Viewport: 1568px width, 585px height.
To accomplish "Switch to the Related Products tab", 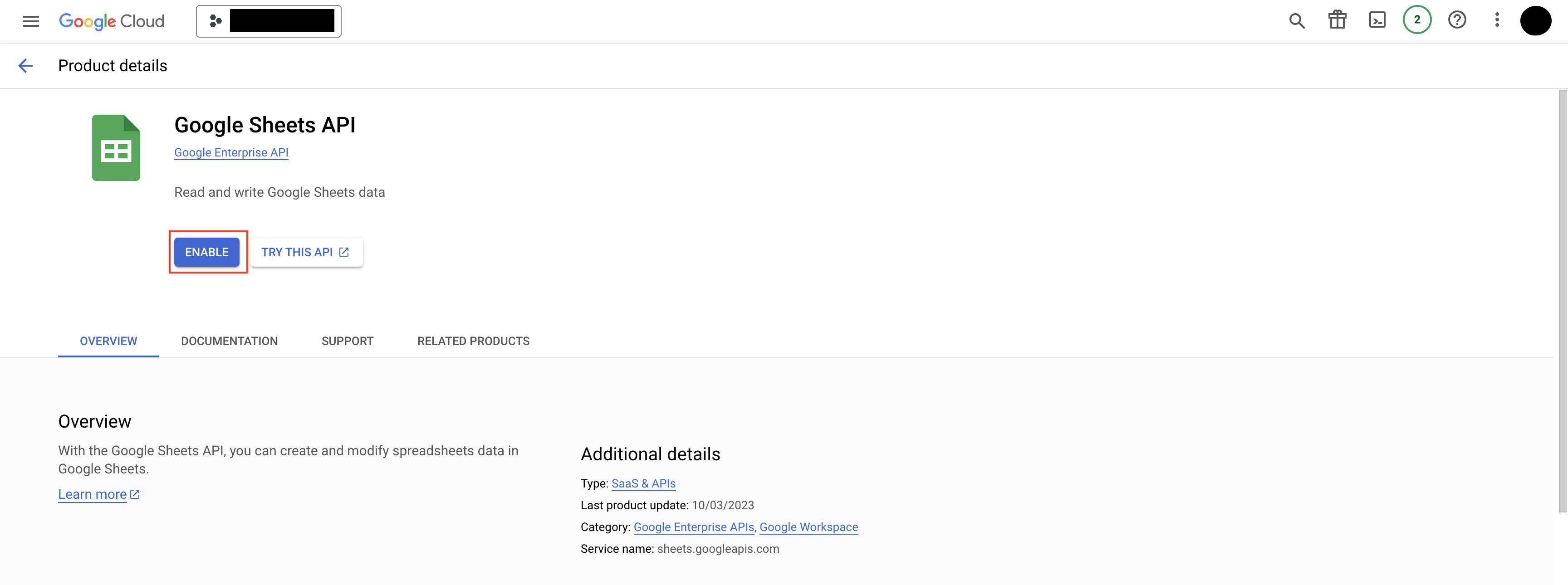I will pyautogui.click(x=473, y=340).
